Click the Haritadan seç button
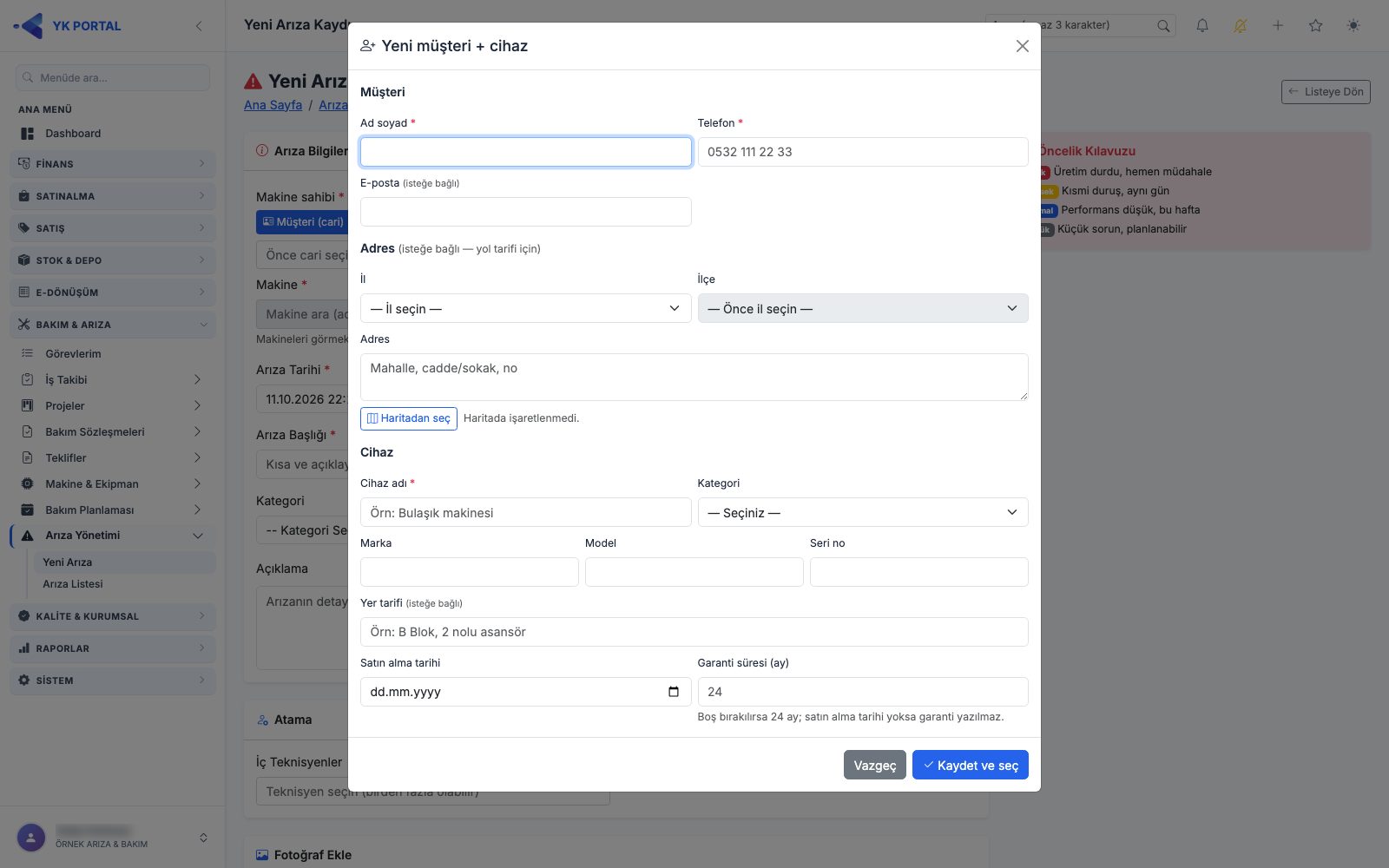1389x868 pixels. pos(409,418)
